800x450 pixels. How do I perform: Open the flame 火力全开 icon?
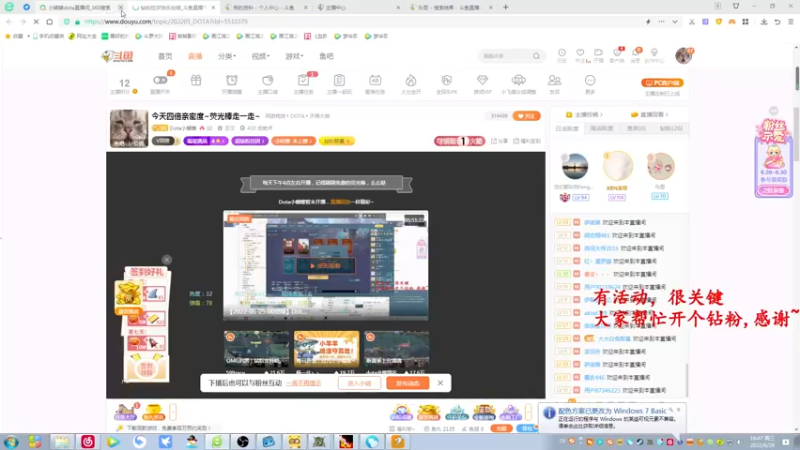click(411, 81)
